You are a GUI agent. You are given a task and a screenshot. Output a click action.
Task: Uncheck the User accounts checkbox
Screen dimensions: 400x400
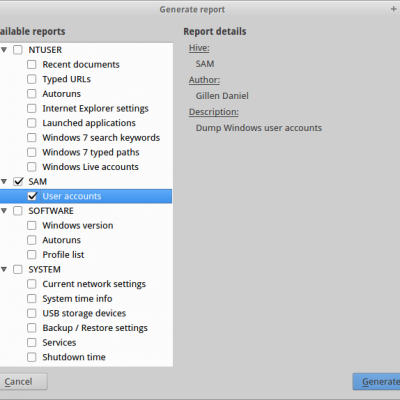[x=32, y=196]
